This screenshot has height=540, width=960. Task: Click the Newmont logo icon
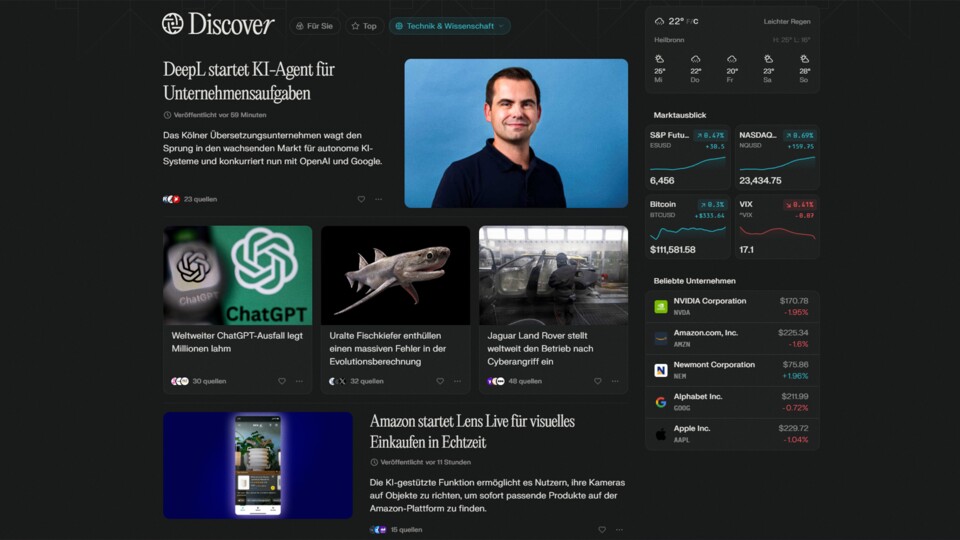click(661, 370)
